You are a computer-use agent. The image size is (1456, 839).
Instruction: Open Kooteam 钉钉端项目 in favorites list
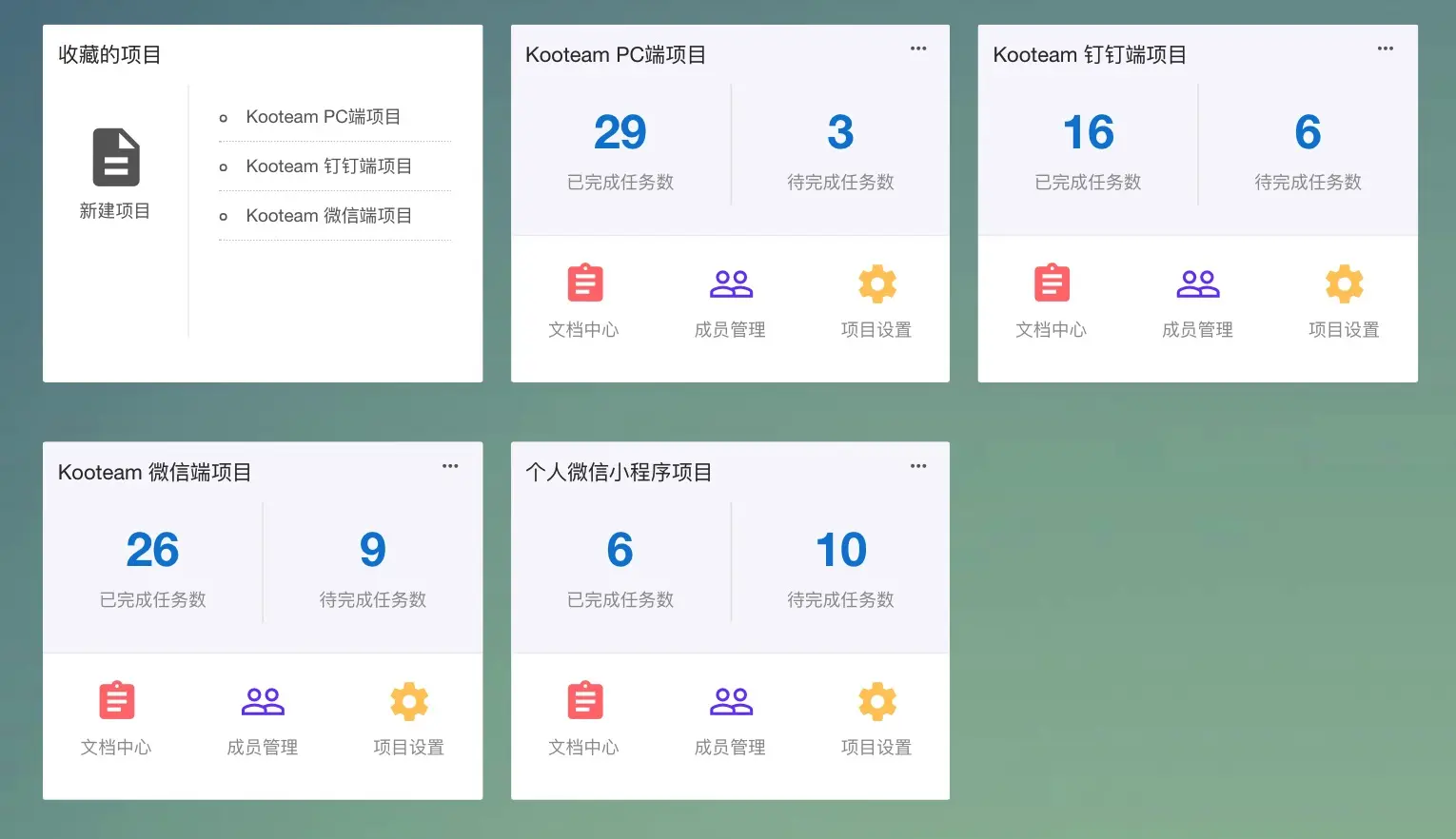coord(328,166)
